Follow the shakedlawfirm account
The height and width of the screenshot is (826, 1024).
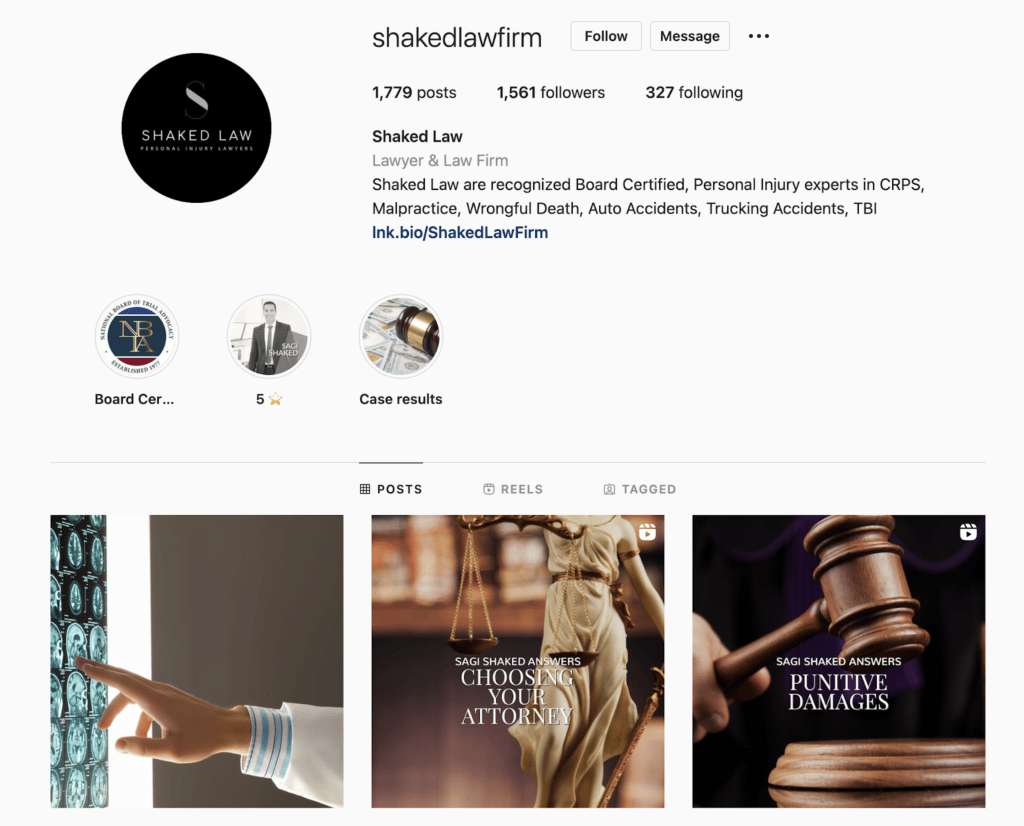606,36
